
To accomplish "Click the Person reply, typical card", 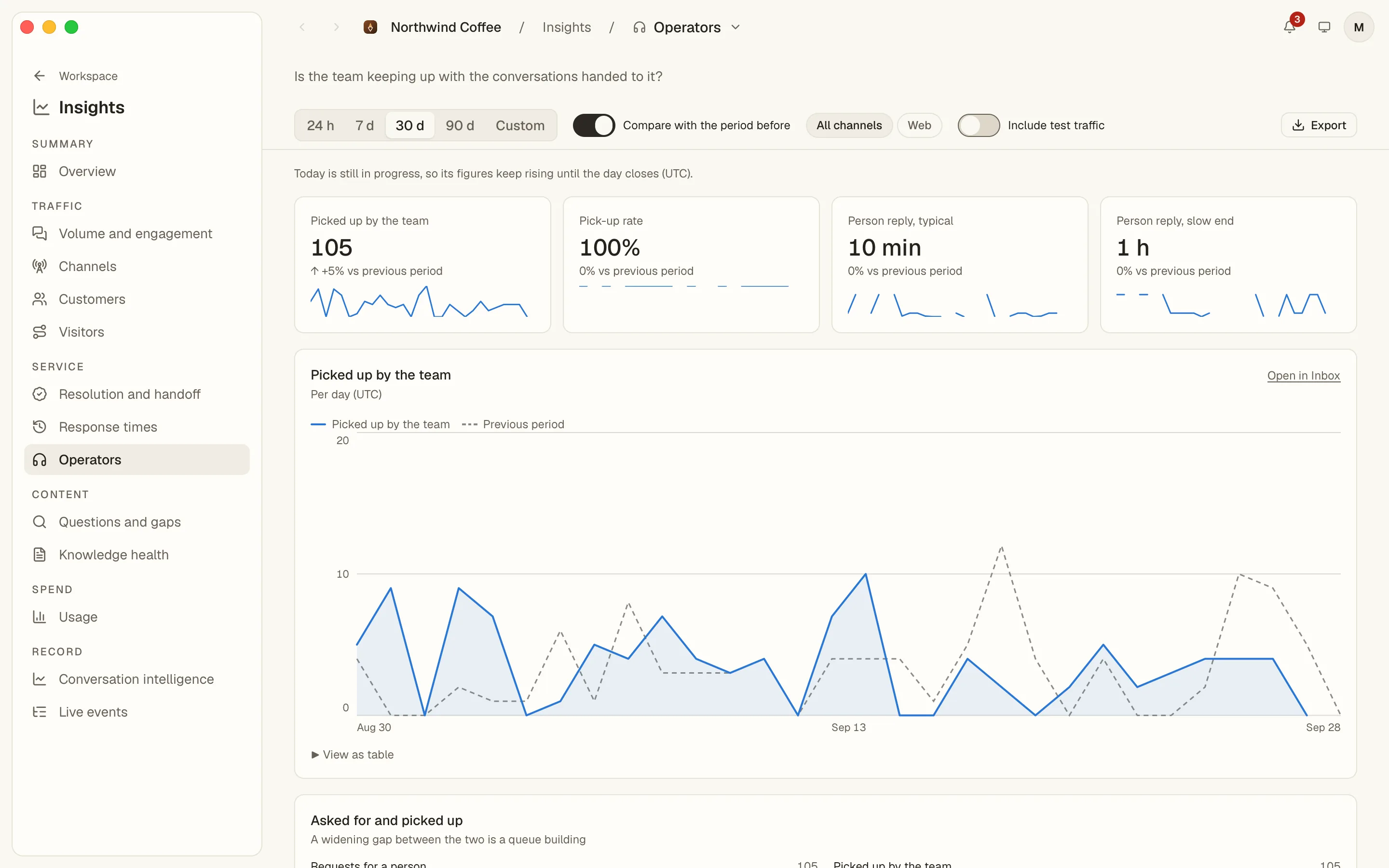I will point(960,265).
